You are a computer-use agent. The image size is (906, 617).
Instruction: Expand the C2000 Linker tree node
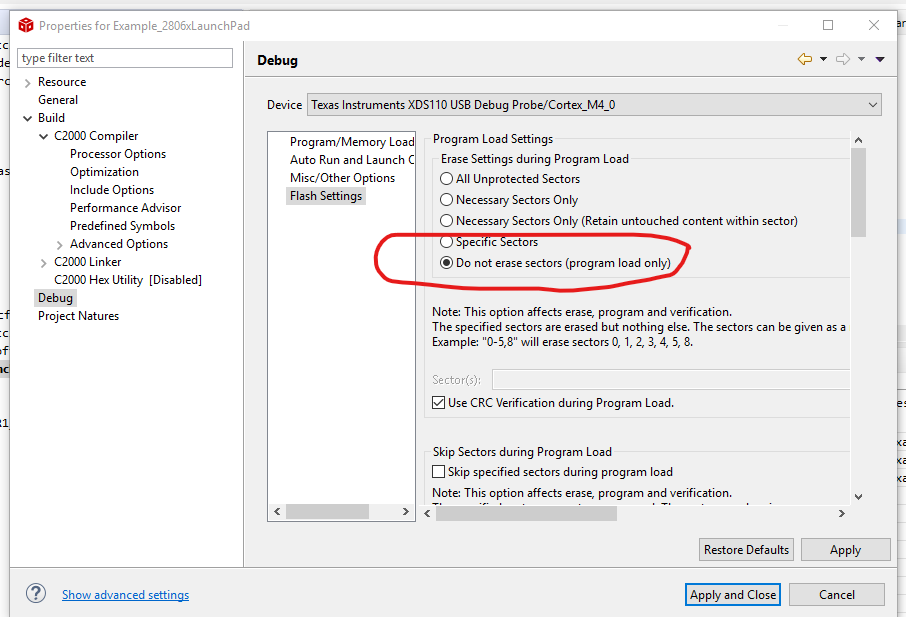coord(43,262)
